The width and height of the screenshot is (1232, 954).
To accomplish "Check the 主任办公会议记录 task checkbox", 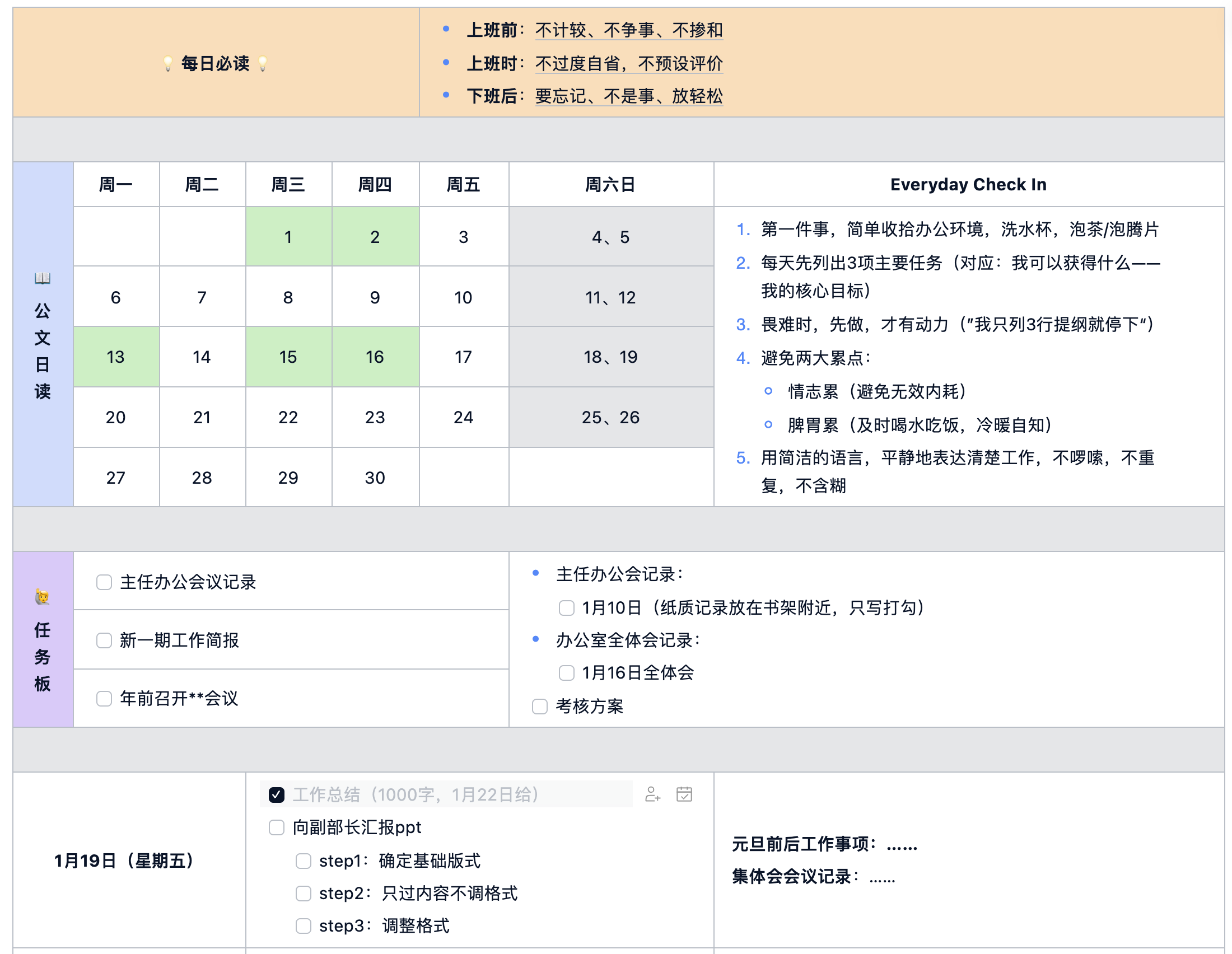I will pos(104,582).
